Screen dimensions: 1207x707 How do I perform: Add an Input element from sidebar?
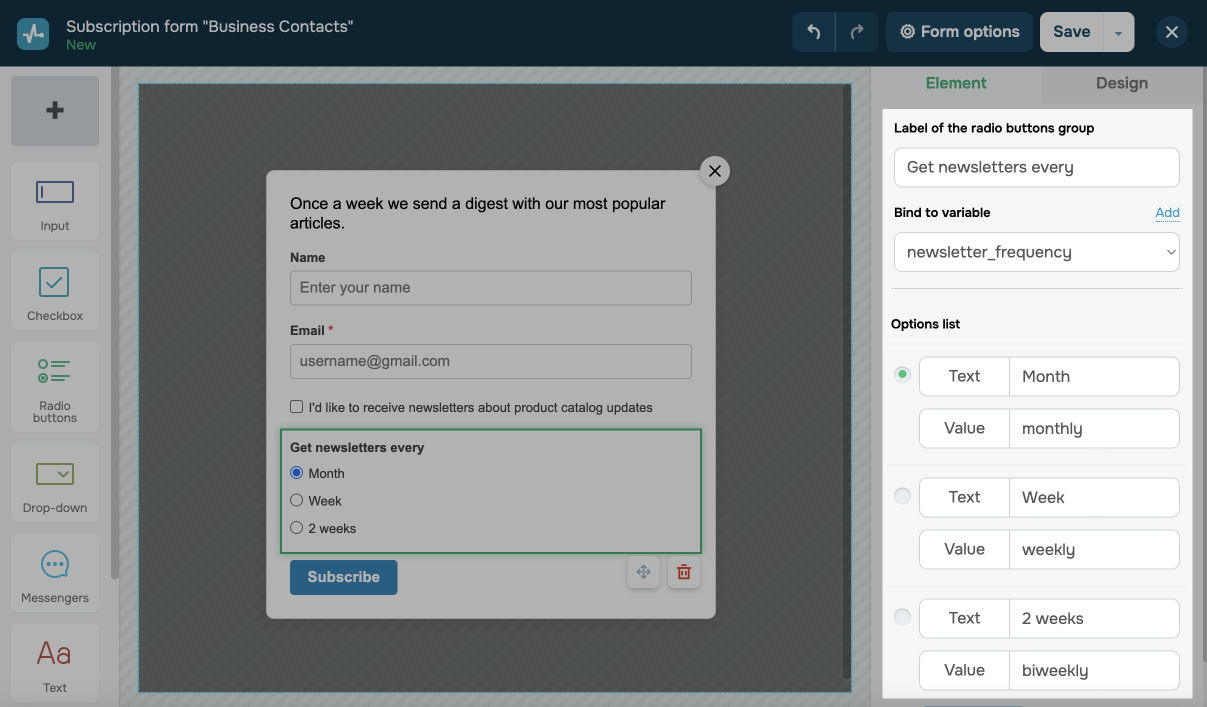click(x=55, y=201)
